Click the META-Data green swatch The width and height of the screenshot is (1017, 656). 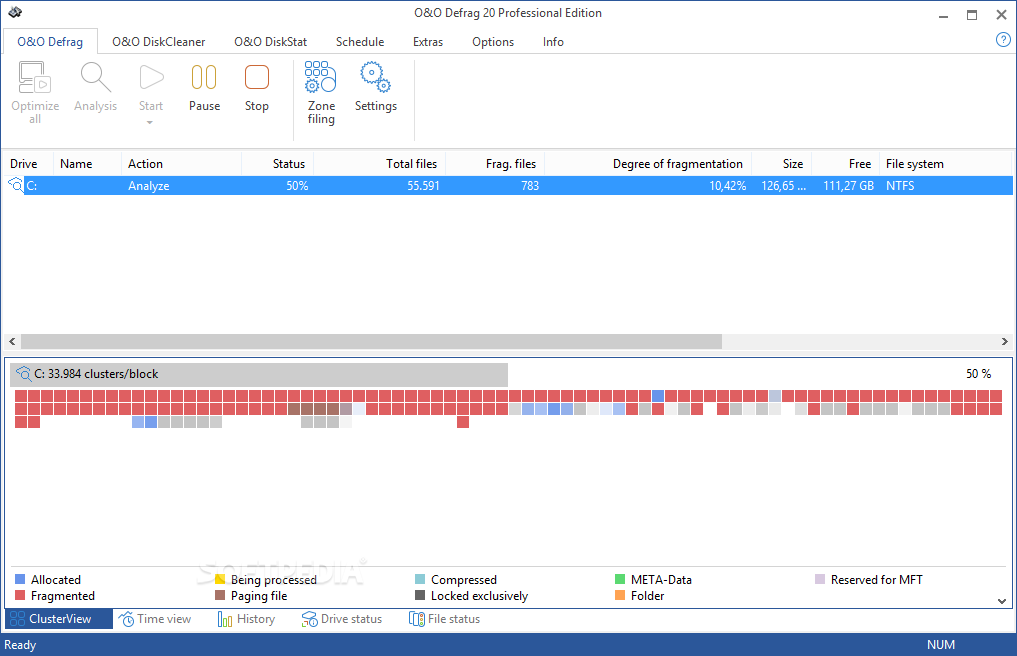620,579
